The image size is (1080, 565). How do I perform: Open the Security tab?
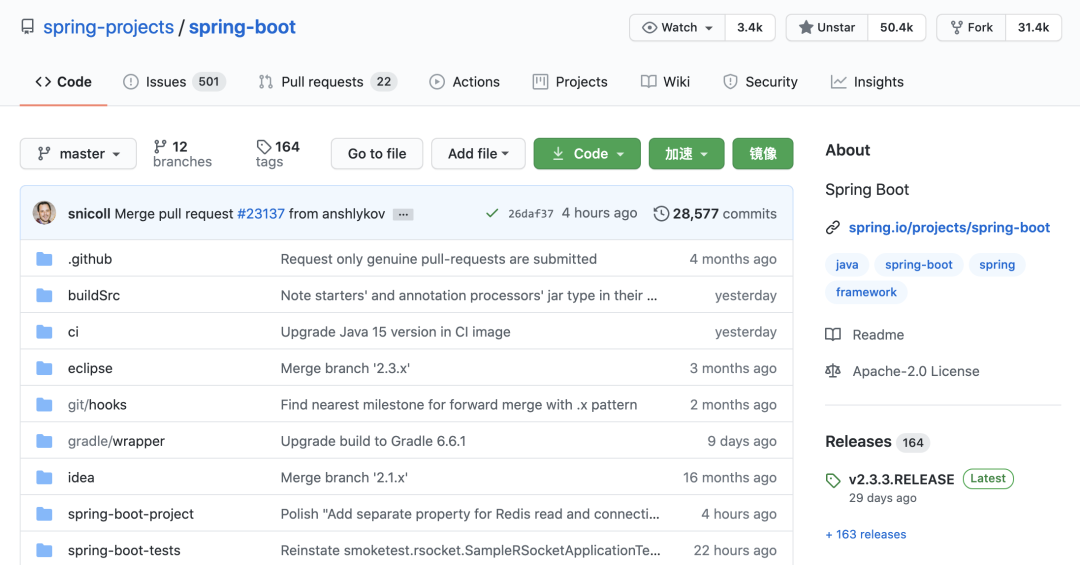(x=760, y=82)
